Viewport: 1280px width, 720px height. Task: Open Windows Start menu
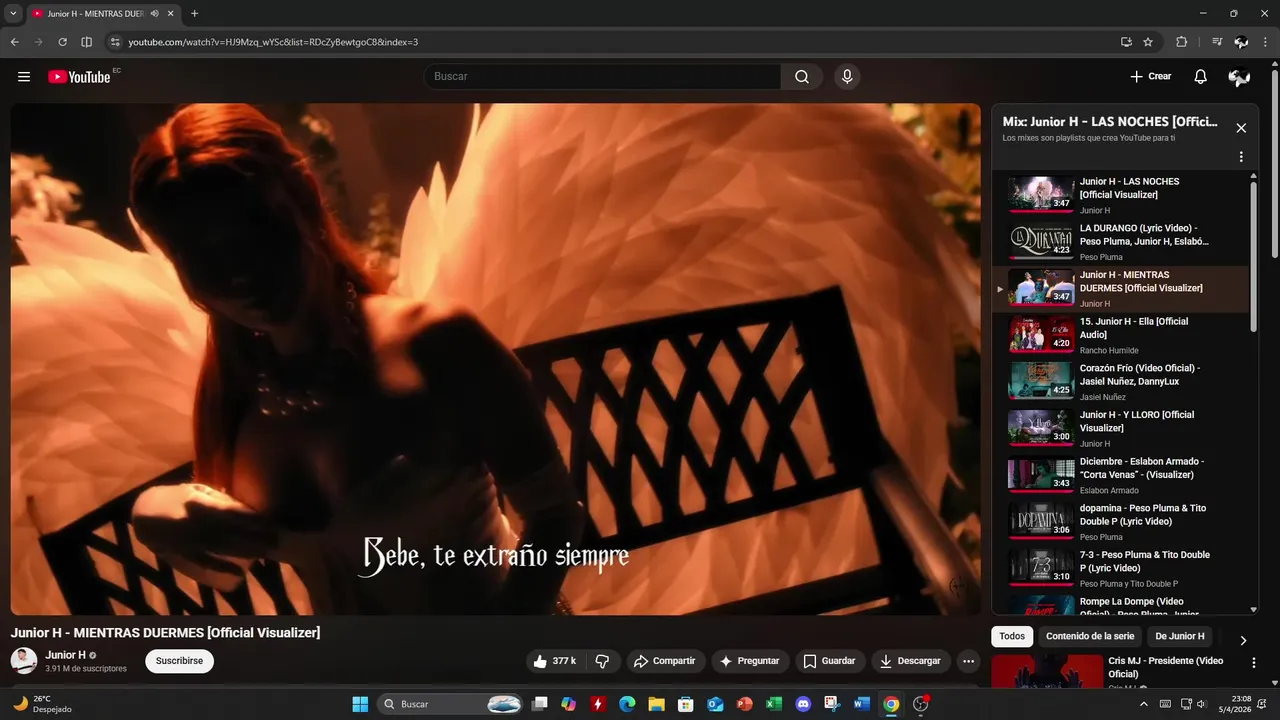[360, 704]
